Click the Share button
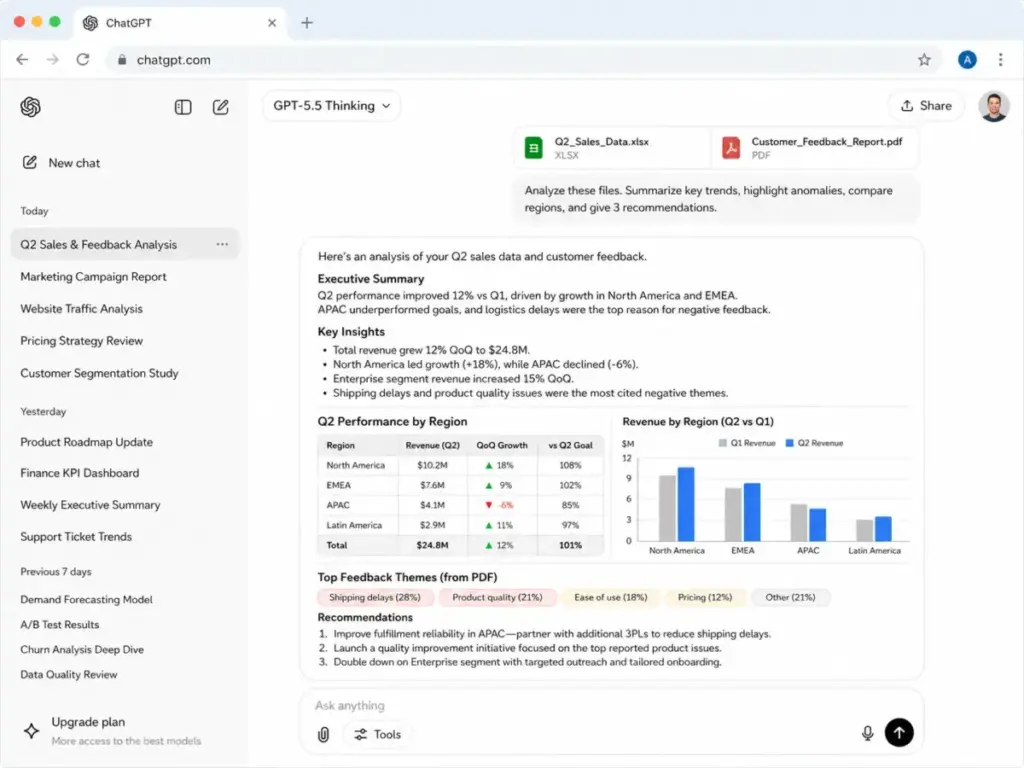This screenshot has height=768, width=1024. pyautogui.click(x=926, y=106)
